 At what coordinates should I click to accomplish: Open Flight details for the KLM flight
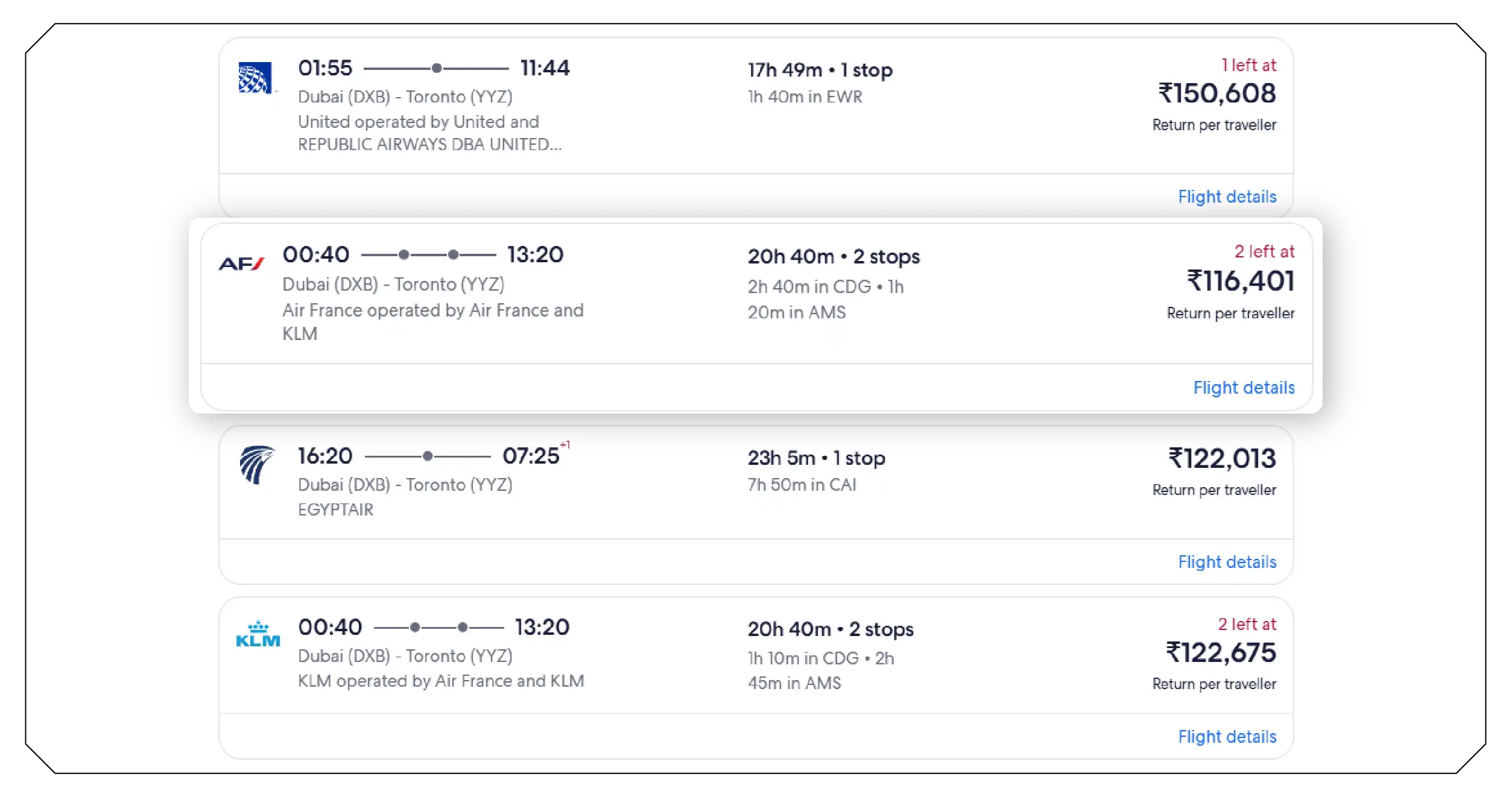(x=1227, y=737)
